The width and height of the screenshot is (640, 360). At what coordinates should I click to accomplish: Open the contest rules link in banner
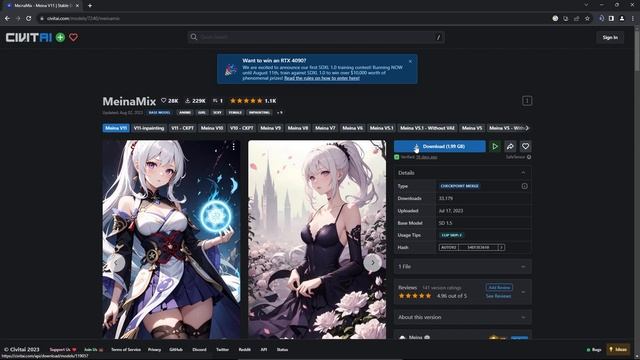pyautogui.click(x=322, y=78)
